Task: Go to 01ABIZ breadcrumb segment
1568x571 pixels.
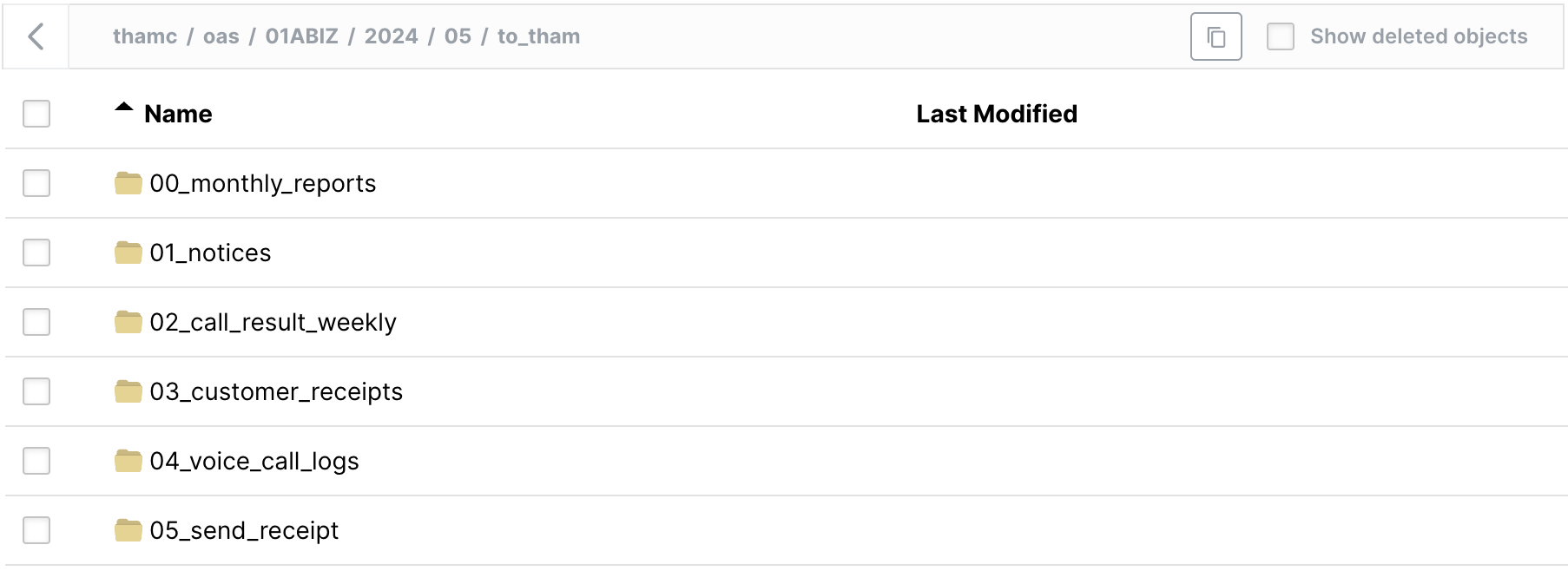Action: (x=301, y=36)
